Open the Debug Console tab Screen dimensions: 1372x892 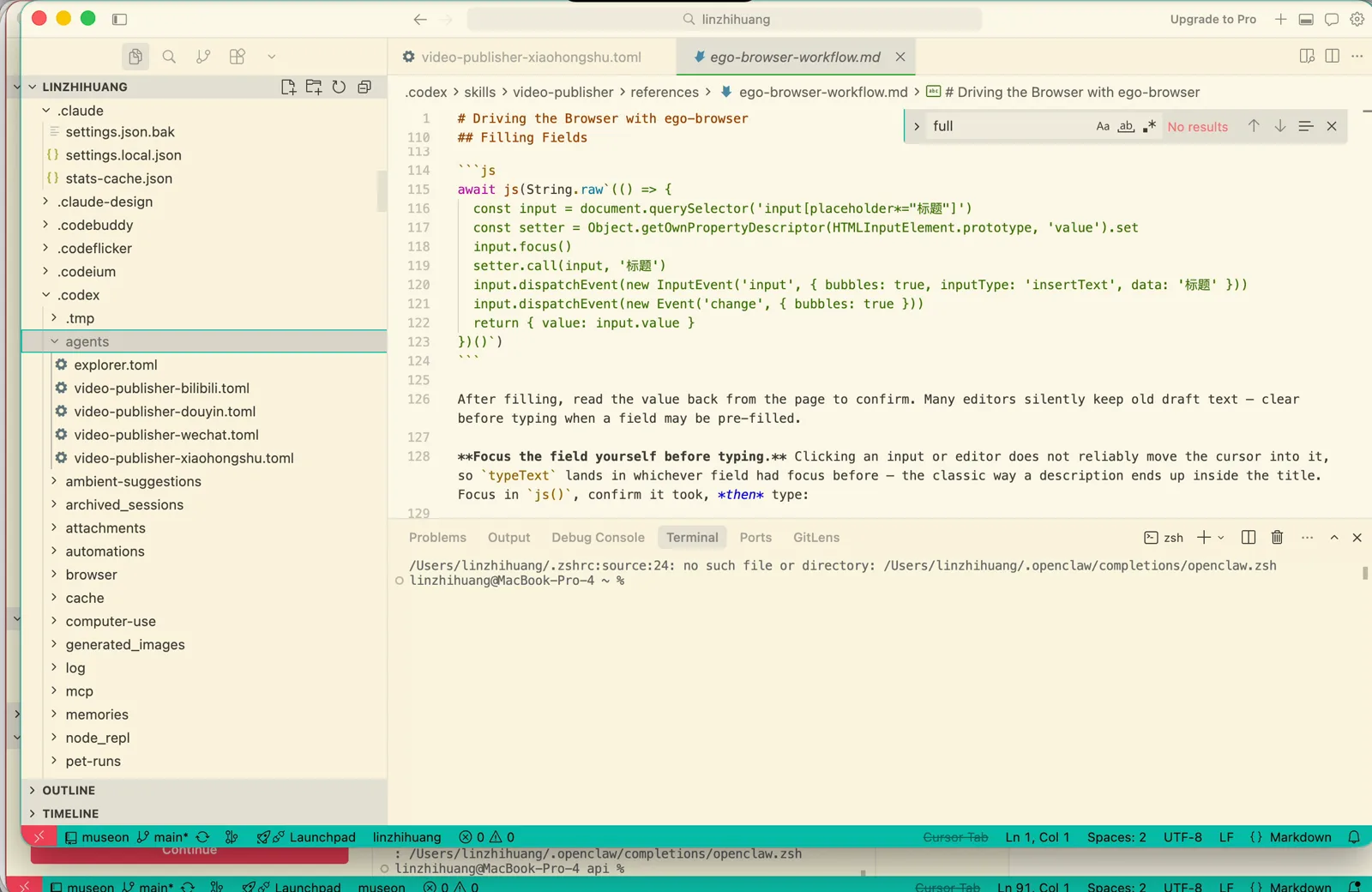click(598, 538)
